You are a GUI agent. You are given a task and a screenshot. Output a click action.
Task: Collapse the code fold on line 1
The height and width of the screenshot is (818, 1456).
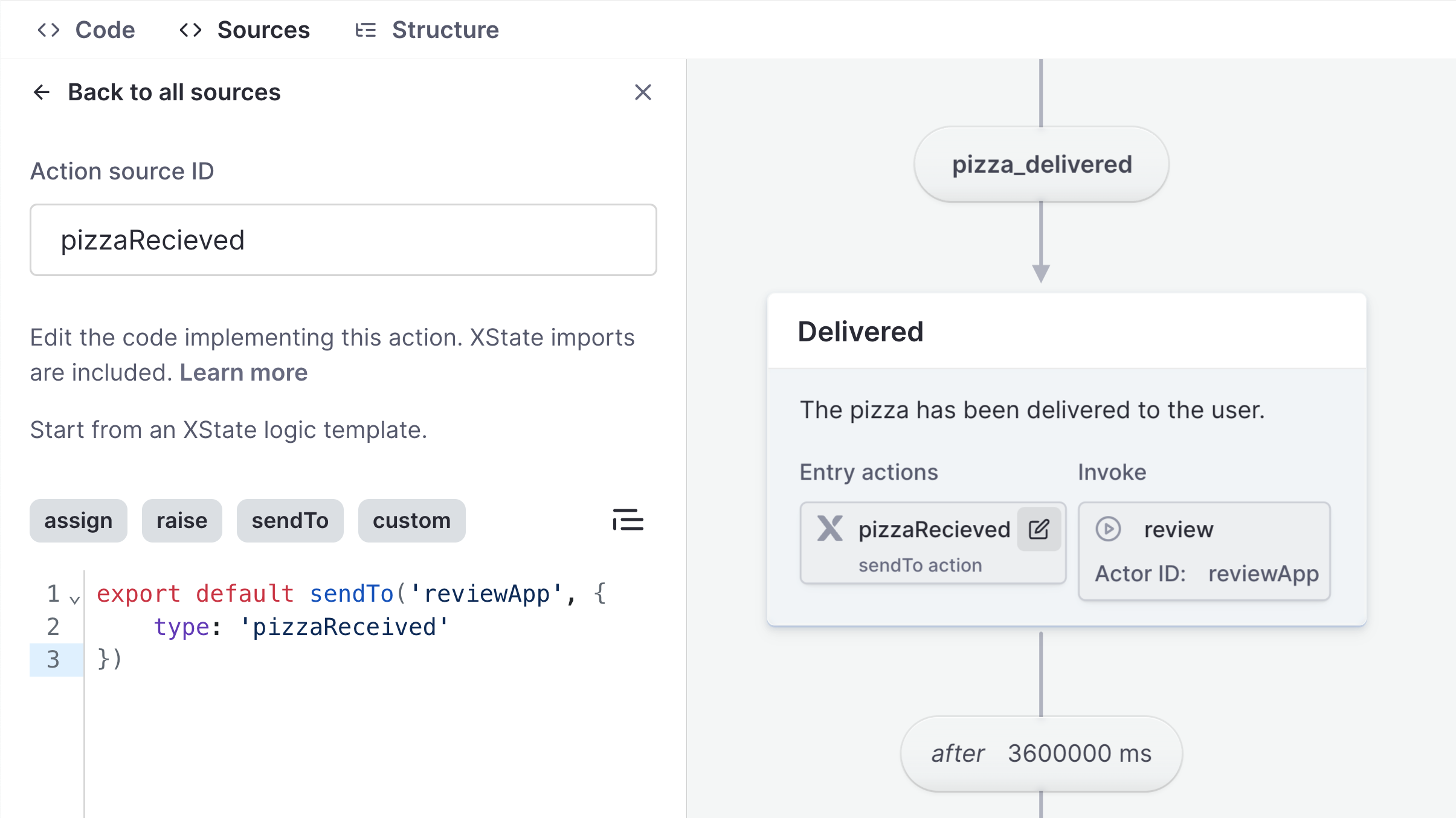[74, 598]
